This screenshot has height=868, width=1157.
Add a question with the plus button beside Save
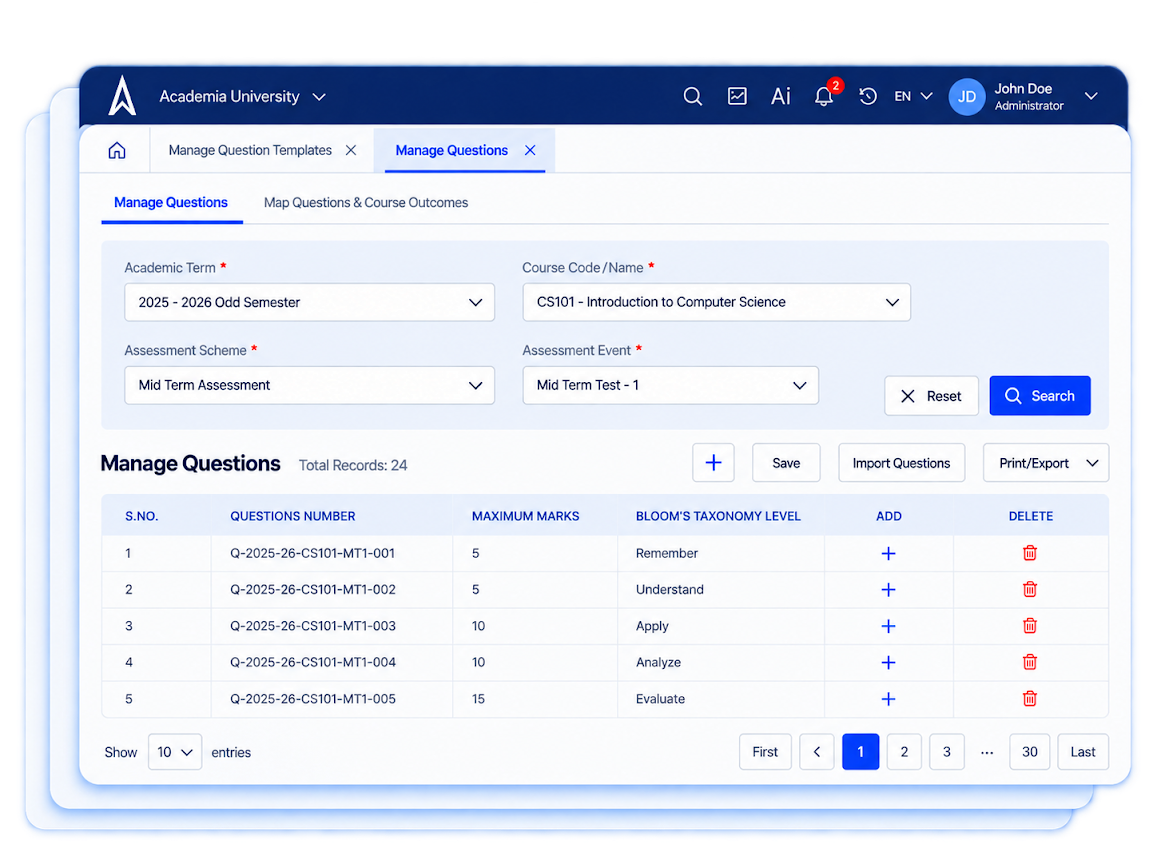713,463
